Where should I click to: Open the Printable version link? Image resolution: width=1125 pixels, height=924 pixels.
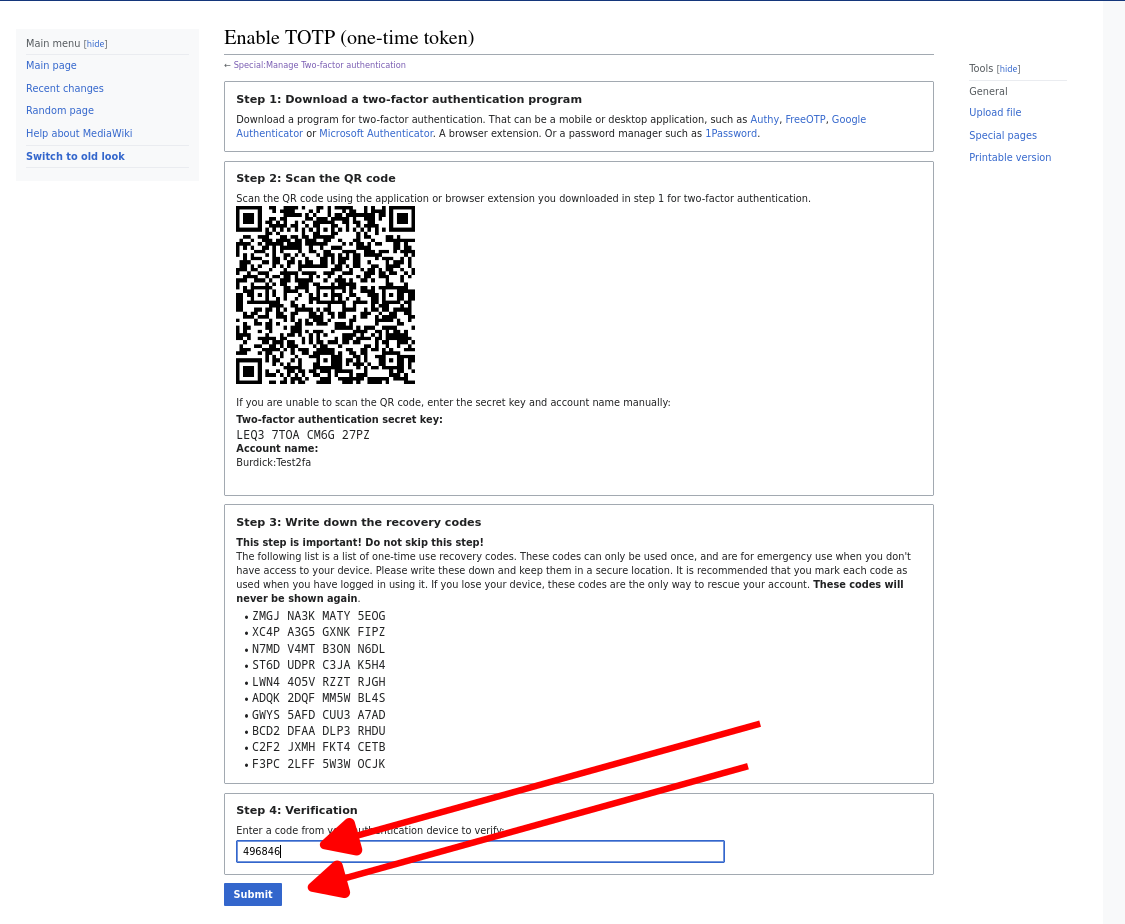(1010, 158)
